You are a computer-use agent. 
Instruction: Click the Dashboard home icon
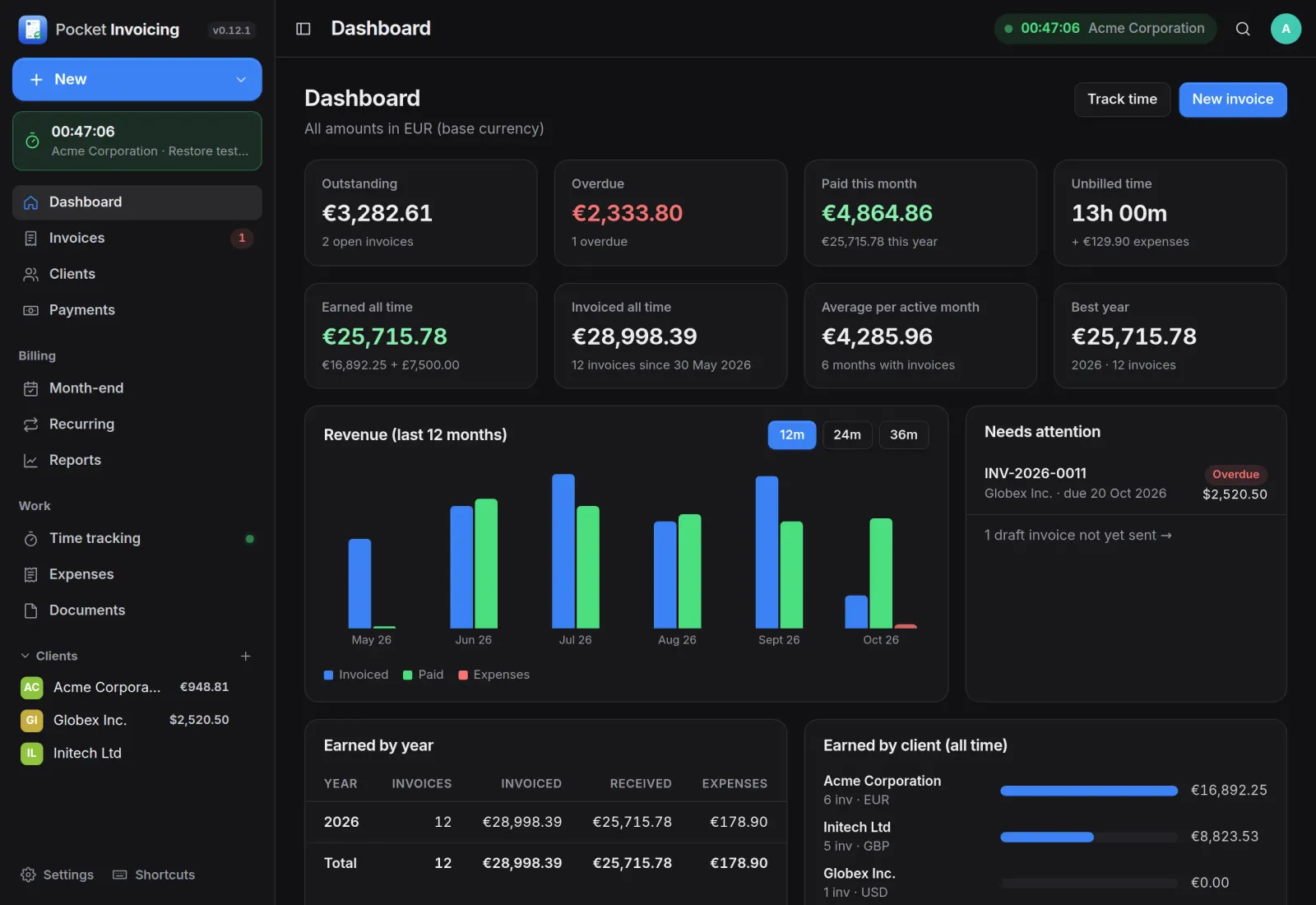30,202
